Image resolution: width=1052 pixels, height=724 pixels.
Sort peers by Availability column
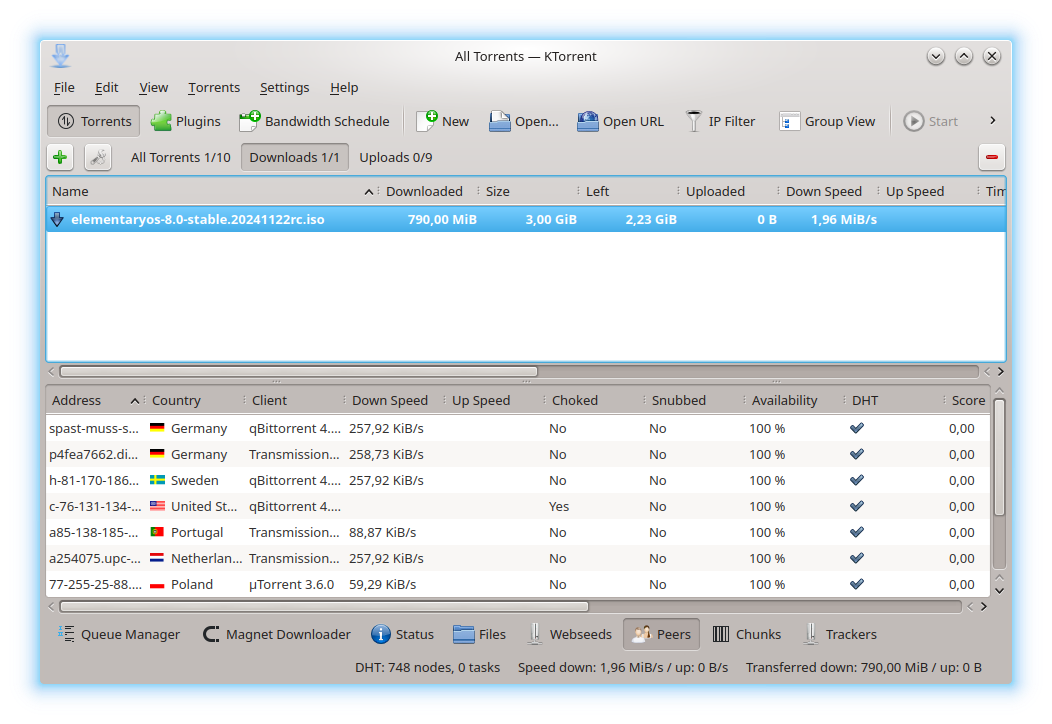coord(796,401)
